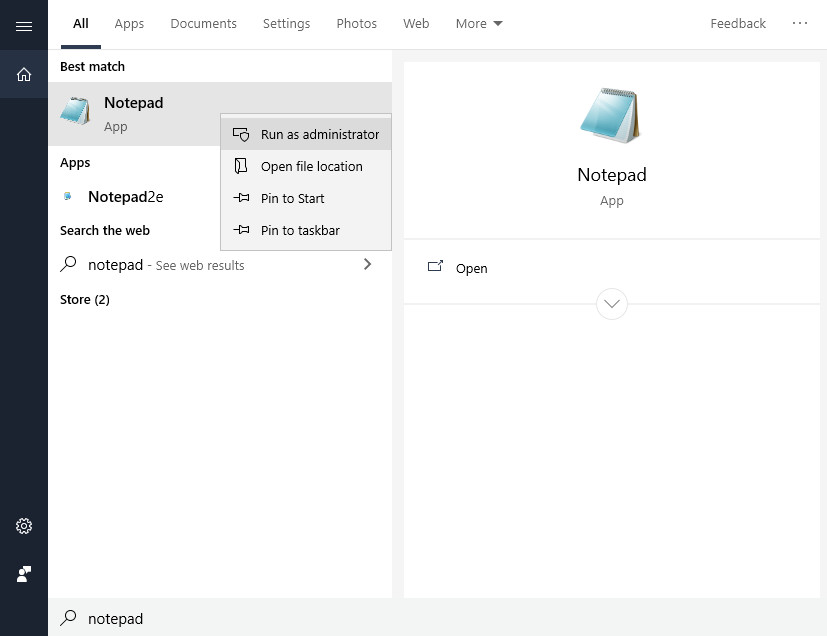Click the Run as administrator shield icon
This screenshot has width=827, height=636.
coord(241,134)
